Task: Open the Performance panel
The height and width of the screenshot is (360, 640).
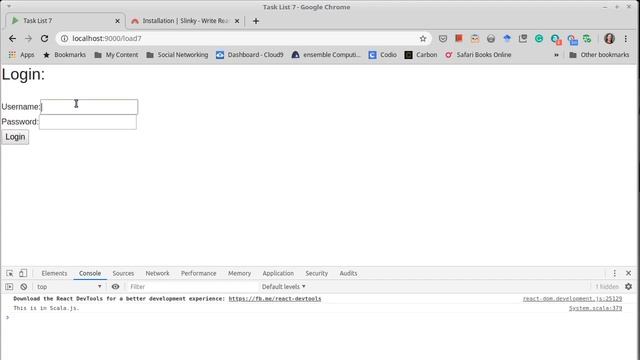Action: point(199,273)
